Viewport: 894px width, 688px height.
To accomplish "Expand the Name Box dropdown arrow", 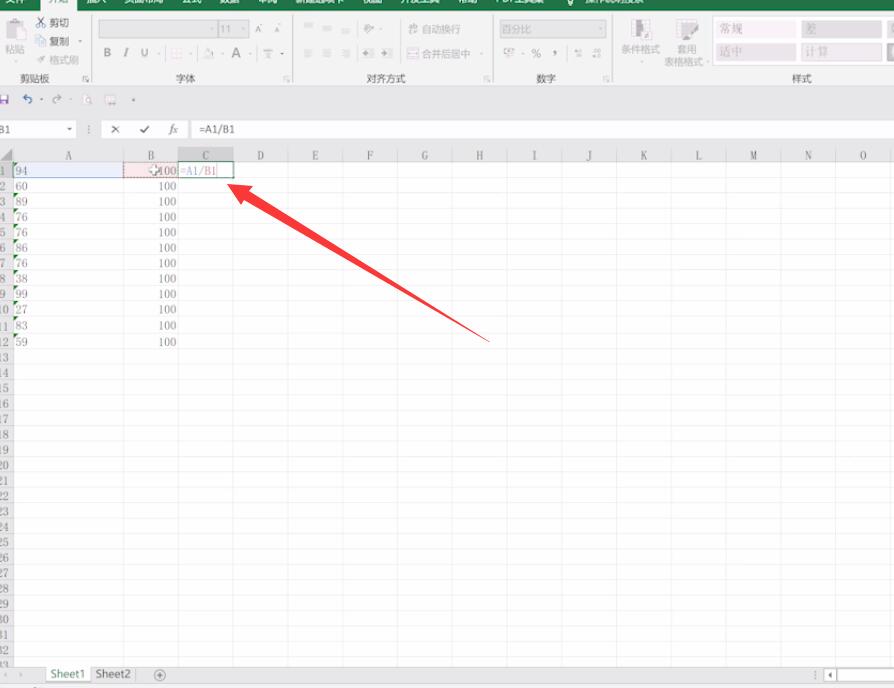I will pos(70,129).
